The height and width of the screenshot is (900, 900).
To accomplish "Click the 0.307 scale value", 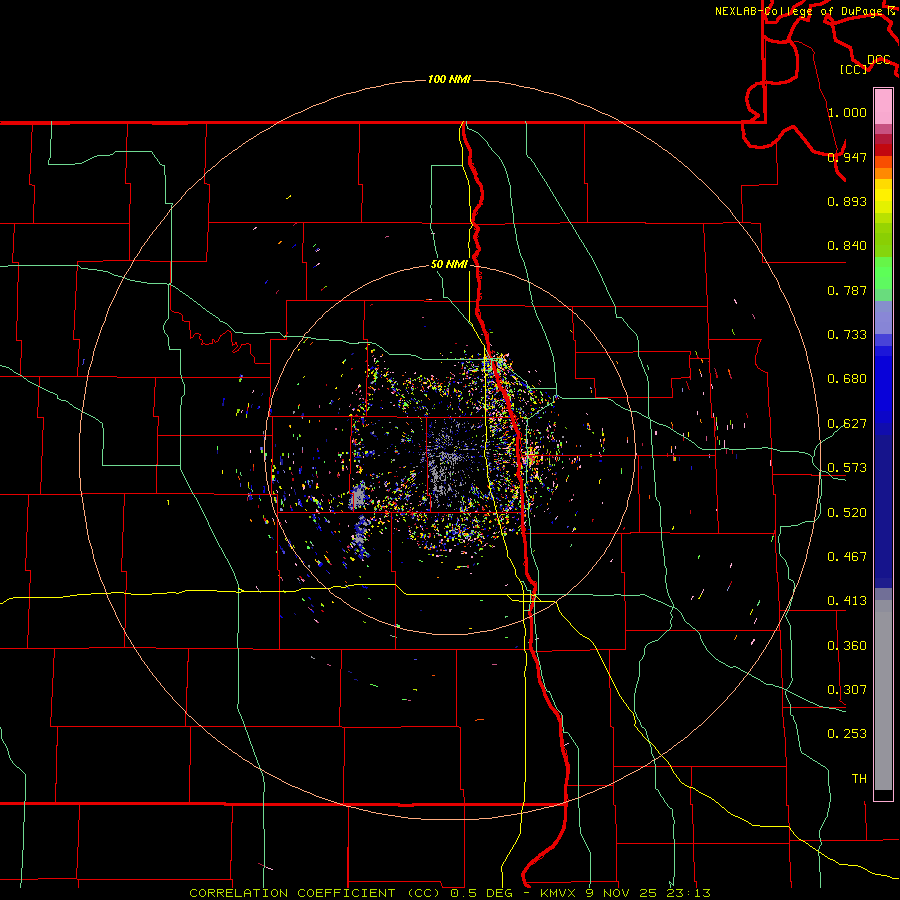I will pos(847,689).
